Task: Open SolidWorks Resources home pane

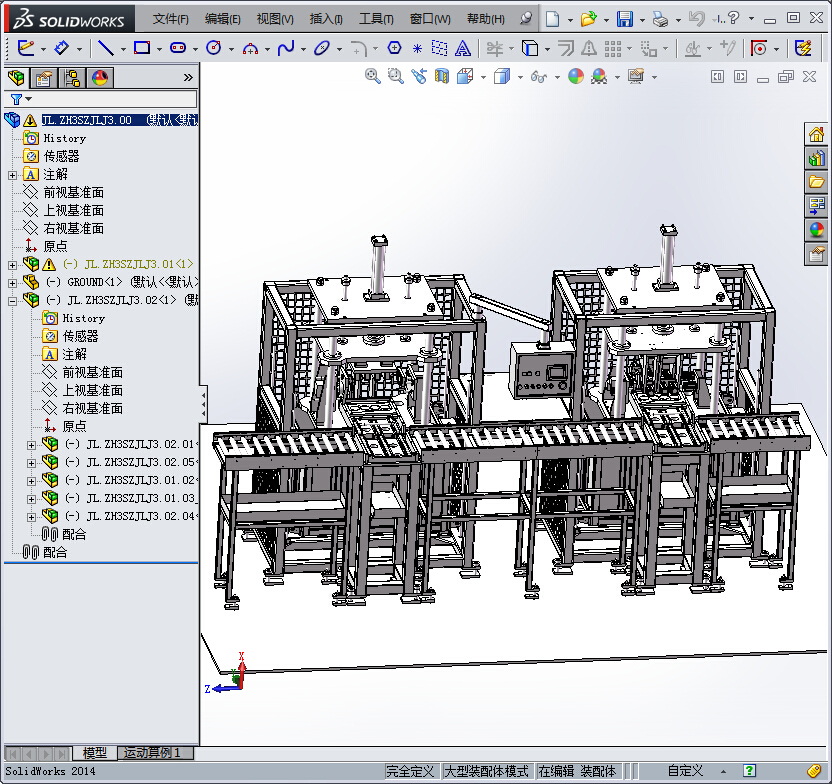Action: coord(816,134)
